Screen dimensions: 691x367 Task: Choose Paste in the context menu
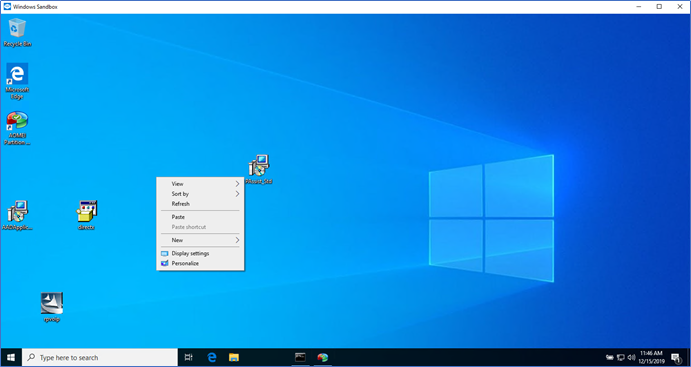tap(200, 217)
